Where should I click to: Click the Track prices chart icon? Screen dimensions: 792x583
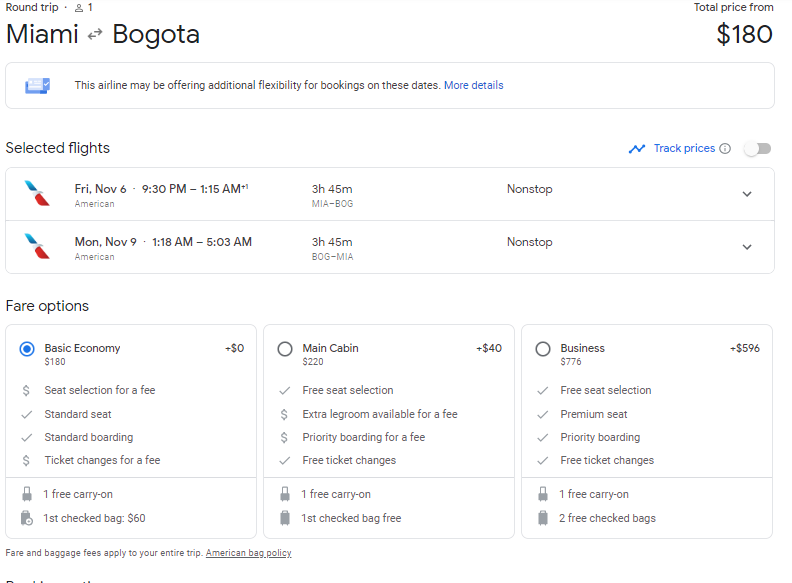point(637,149)
